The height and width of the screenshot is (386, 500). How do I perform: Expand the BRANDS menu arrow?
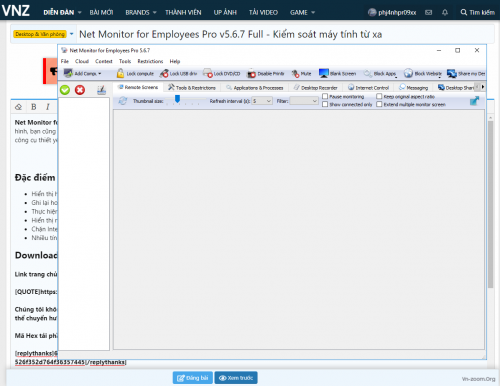click(155, 12)
